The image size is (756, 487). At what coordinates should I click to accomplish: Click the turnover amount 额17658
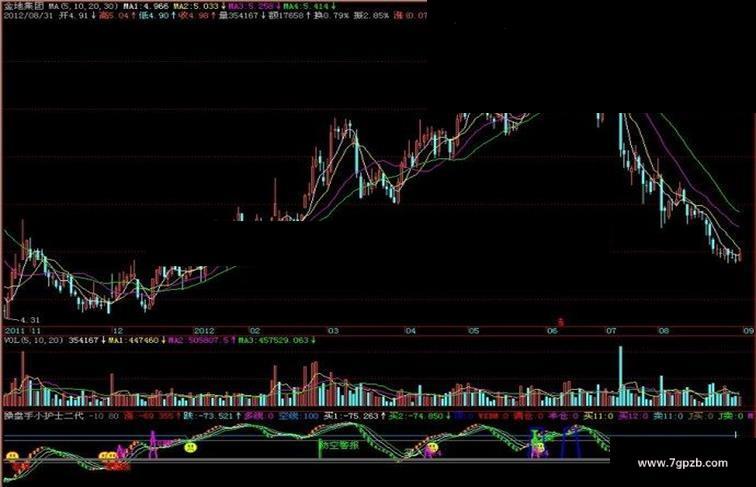(286, 16)
